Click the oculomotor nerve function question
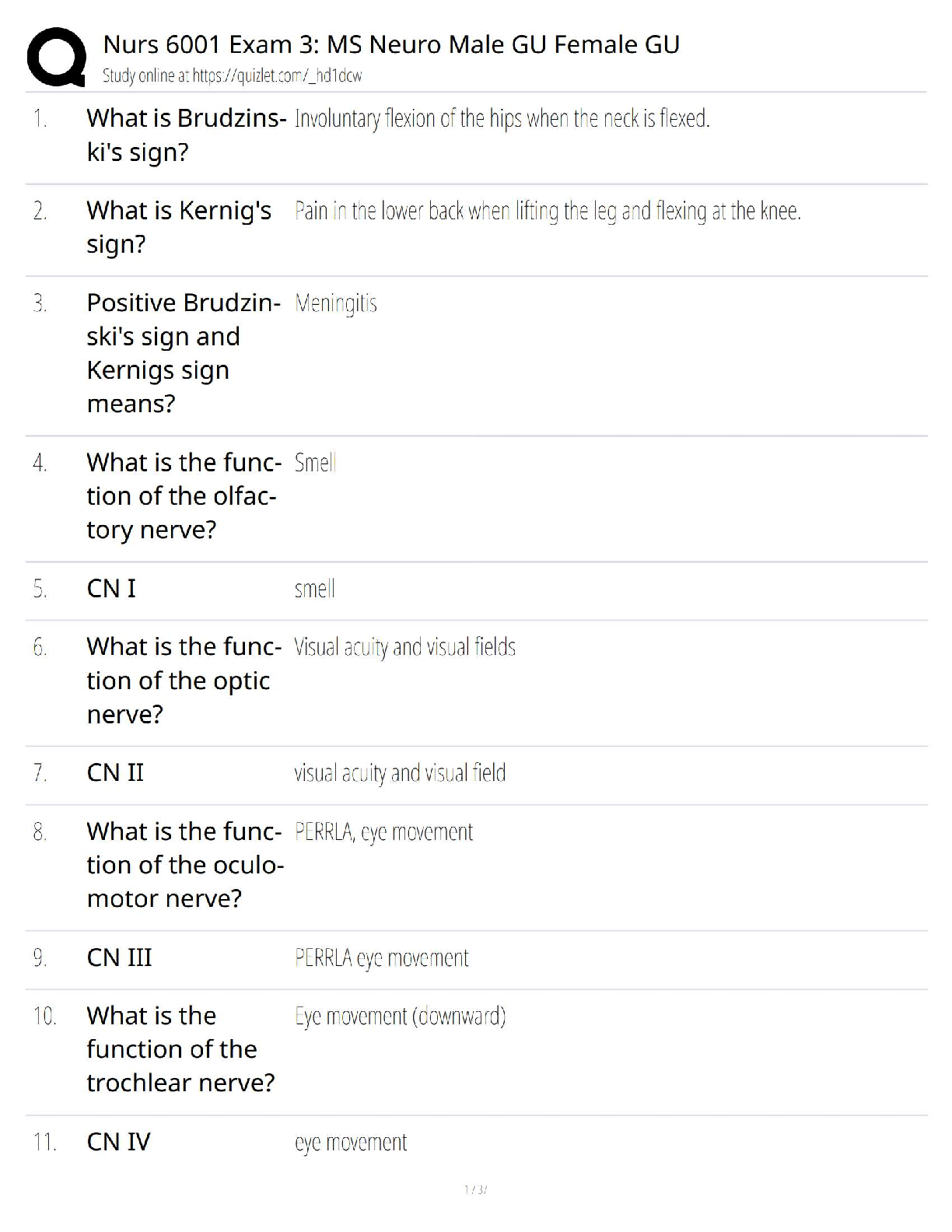Screen dimensions: 952x1232 pos(185,865)
